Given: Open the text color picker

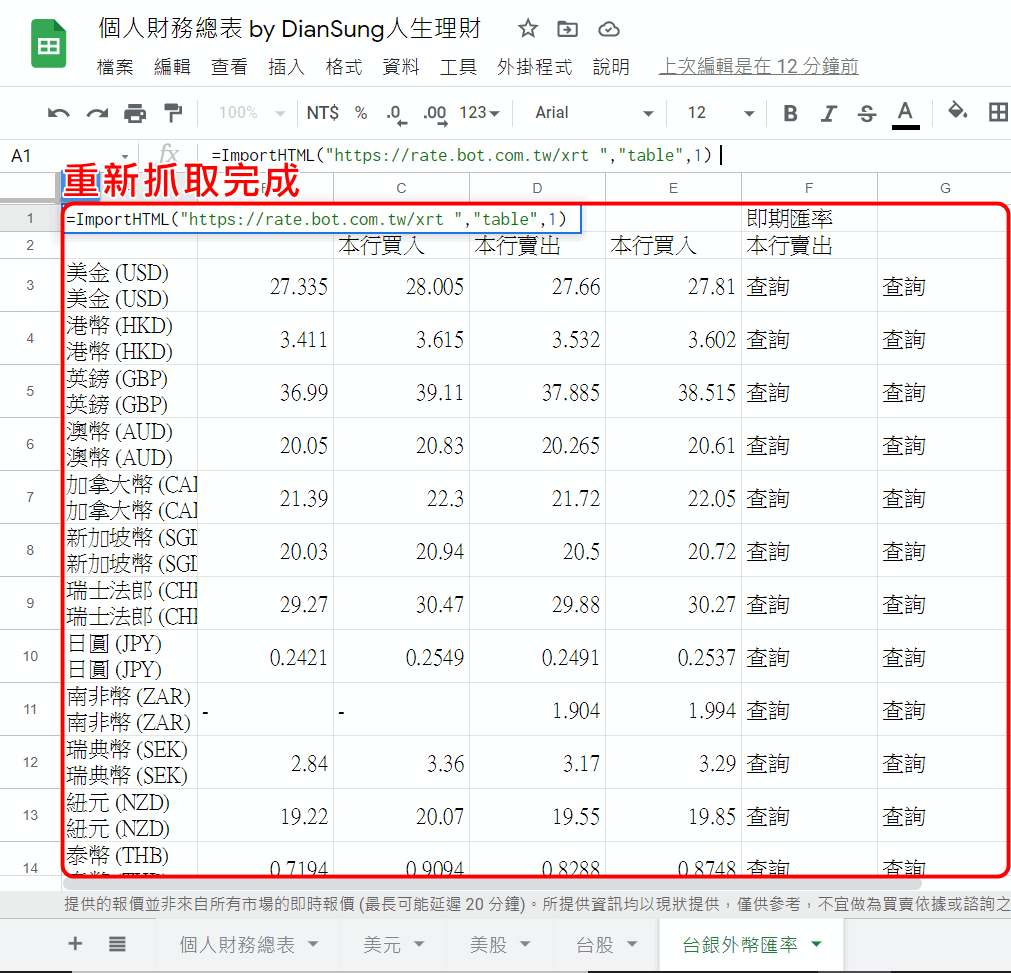Looking at the screenshot, I should click(x=905, y=113).
